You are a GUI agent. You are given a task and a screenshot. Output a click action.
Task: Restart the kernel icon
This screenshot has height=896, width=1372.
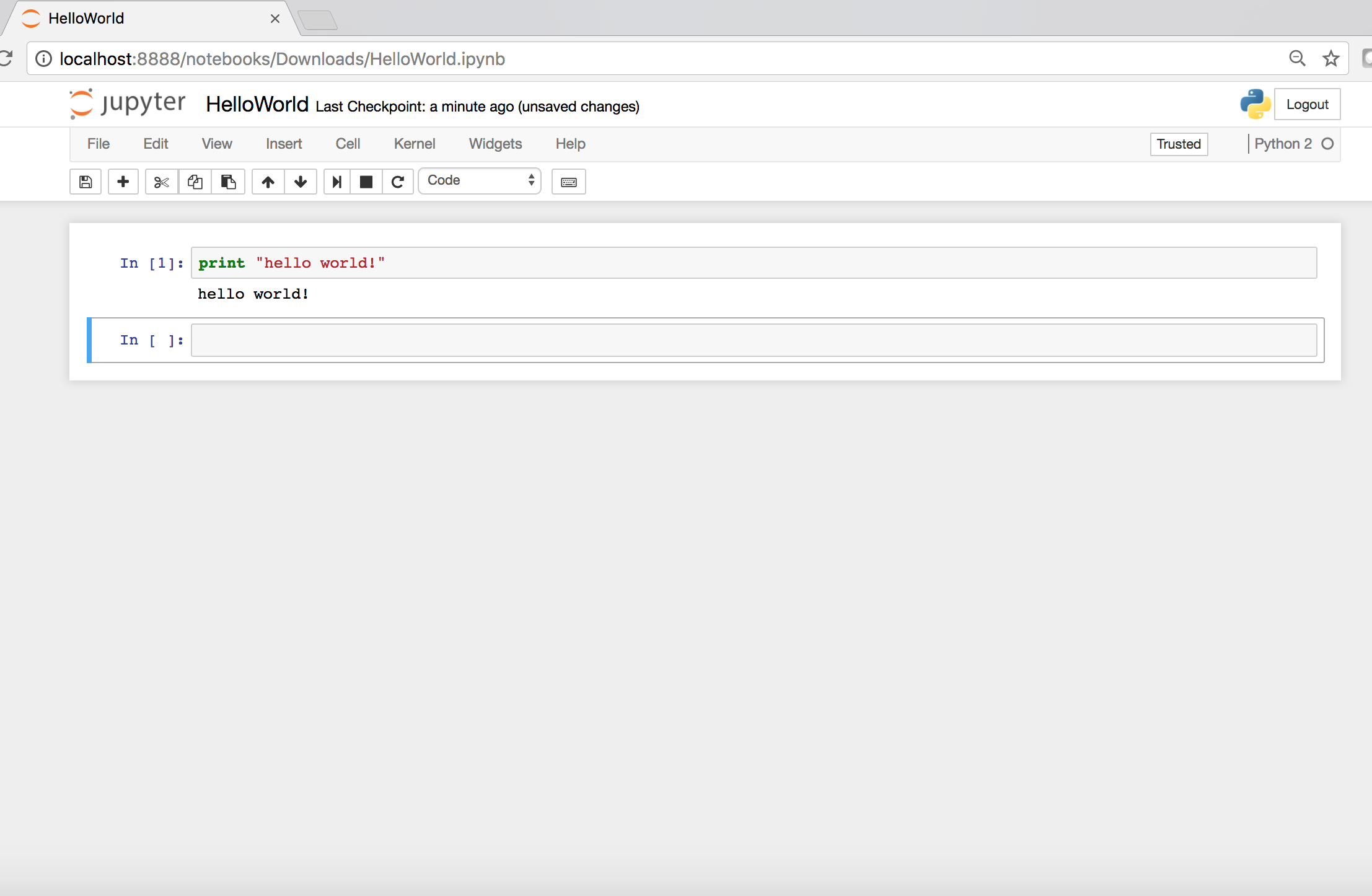pos(398,182)
